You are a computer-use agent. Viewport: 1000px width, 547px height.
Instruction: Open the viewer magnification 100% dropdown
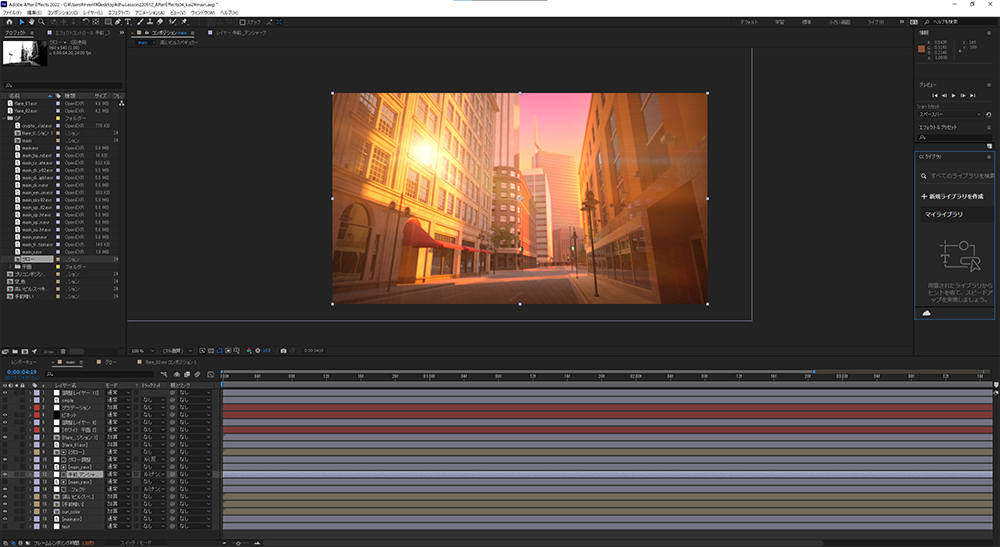pos(143,351)
